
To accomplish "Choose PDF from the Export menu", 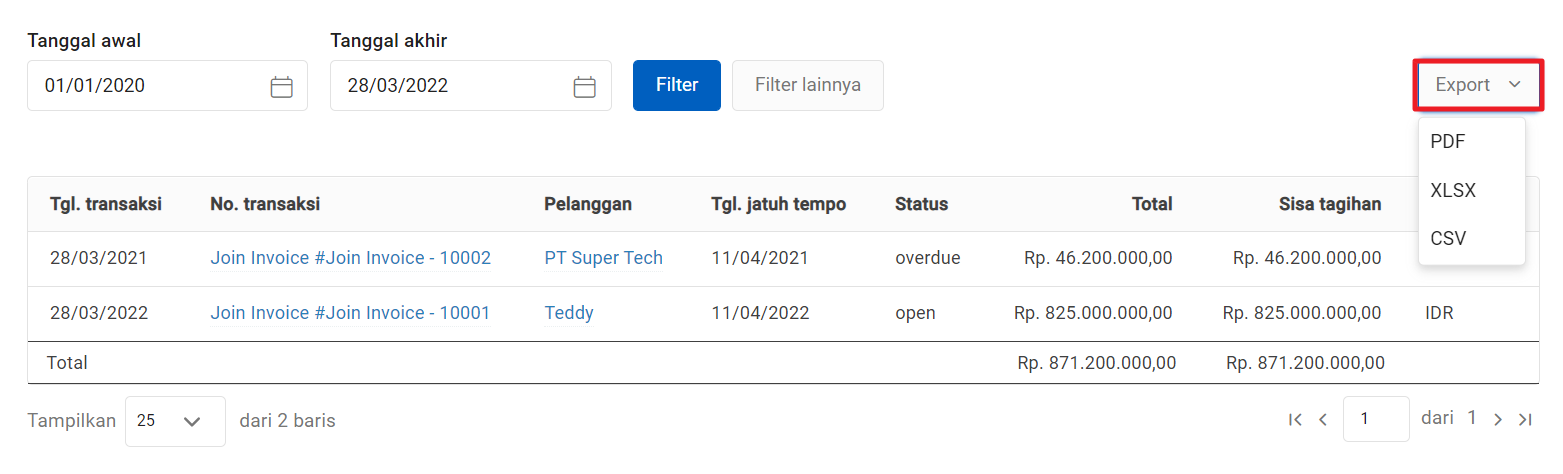I will (1447, 142).
